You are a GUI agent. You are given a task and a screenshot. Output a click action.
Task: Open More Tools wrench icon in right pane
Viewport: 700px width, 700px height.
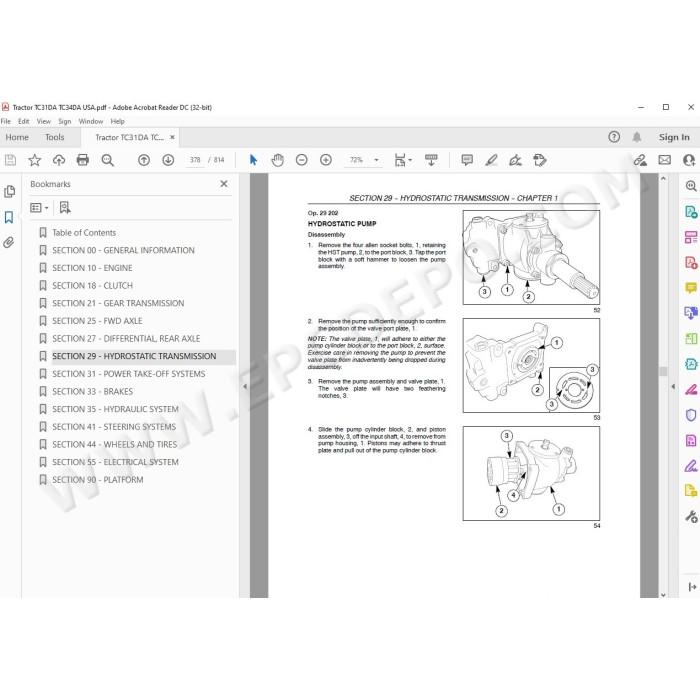(691, 517)
